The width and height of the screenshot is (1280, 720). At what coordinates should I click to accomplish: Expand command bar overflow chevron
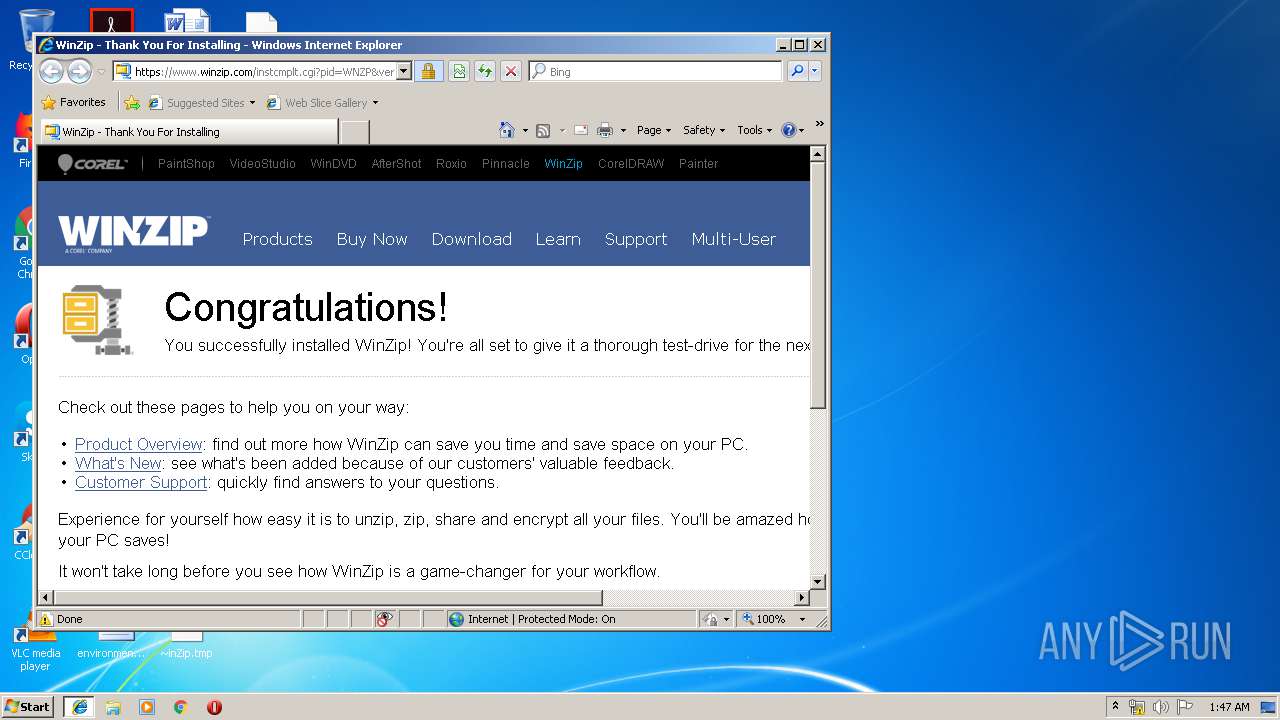(x=819, y=124)
